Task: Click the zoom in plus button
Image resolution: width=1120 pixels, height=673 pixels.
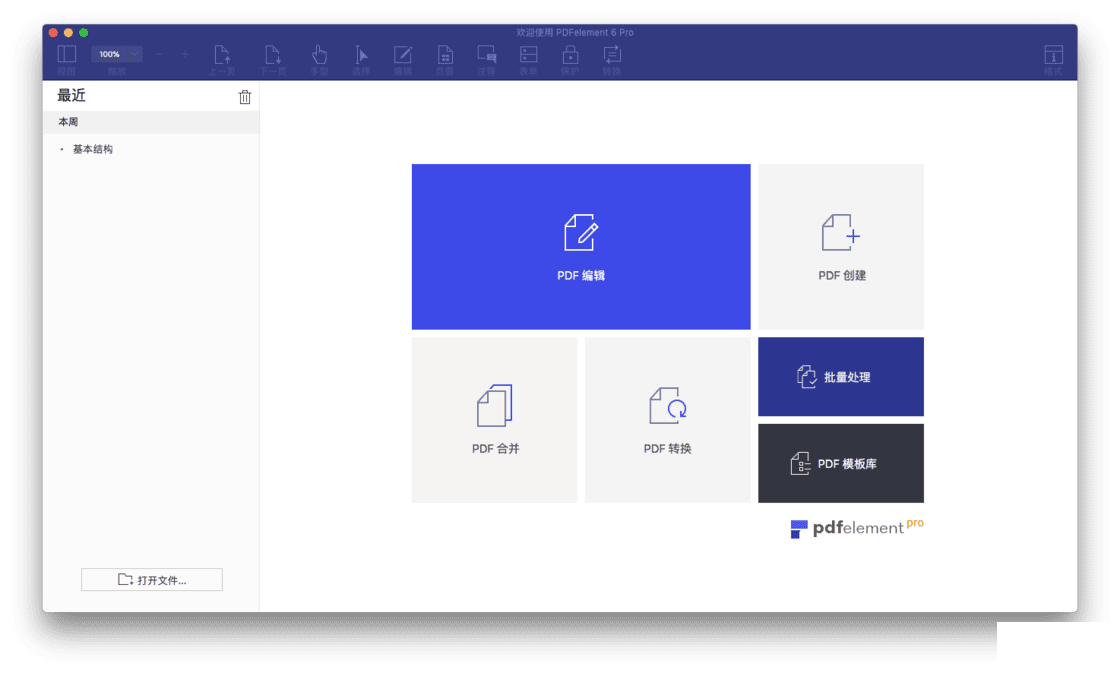Action: tap(184, 54)
